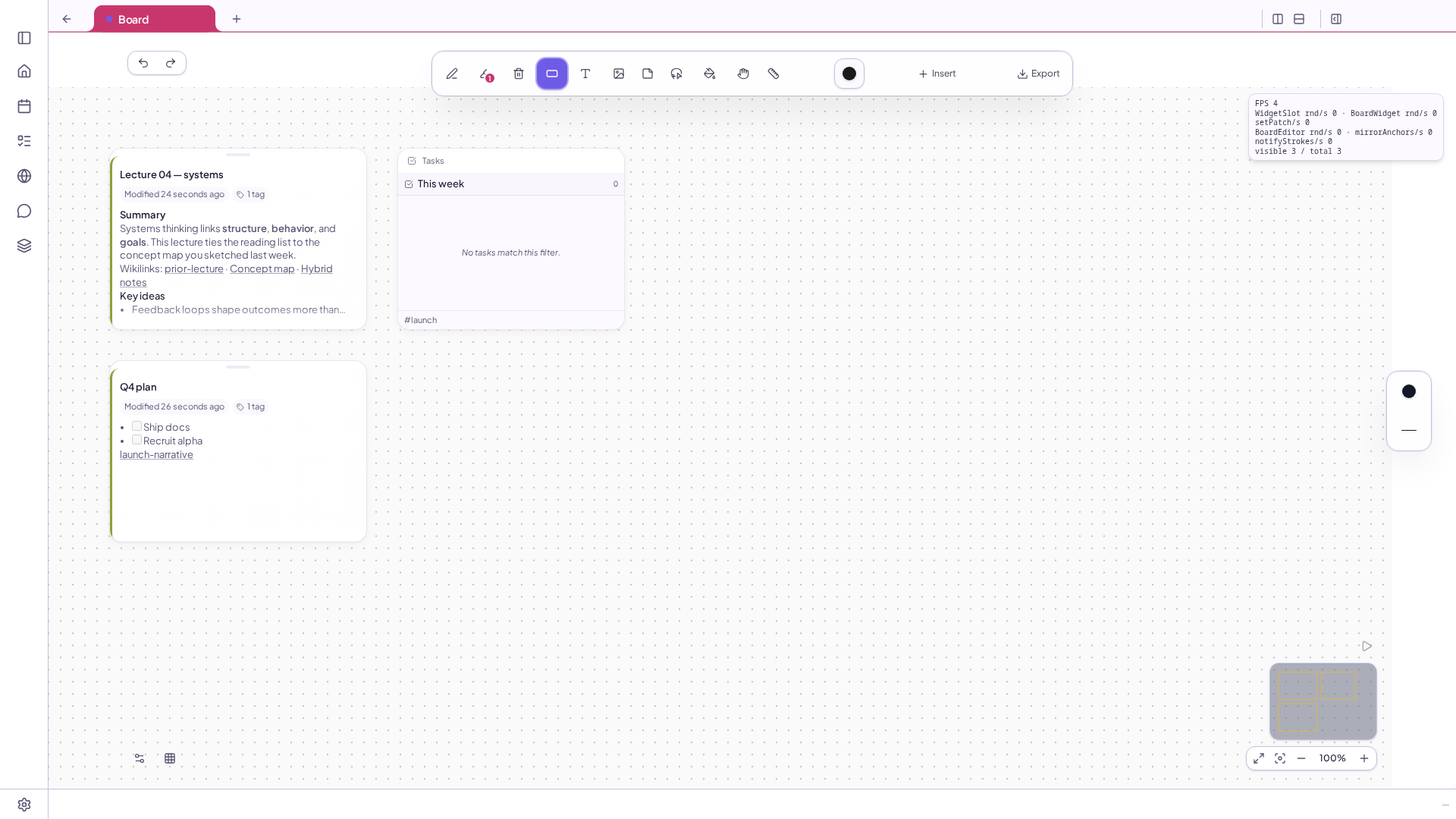Go back with the arrow button
The height and width of the screenshot is (819, 1456).
67,19
